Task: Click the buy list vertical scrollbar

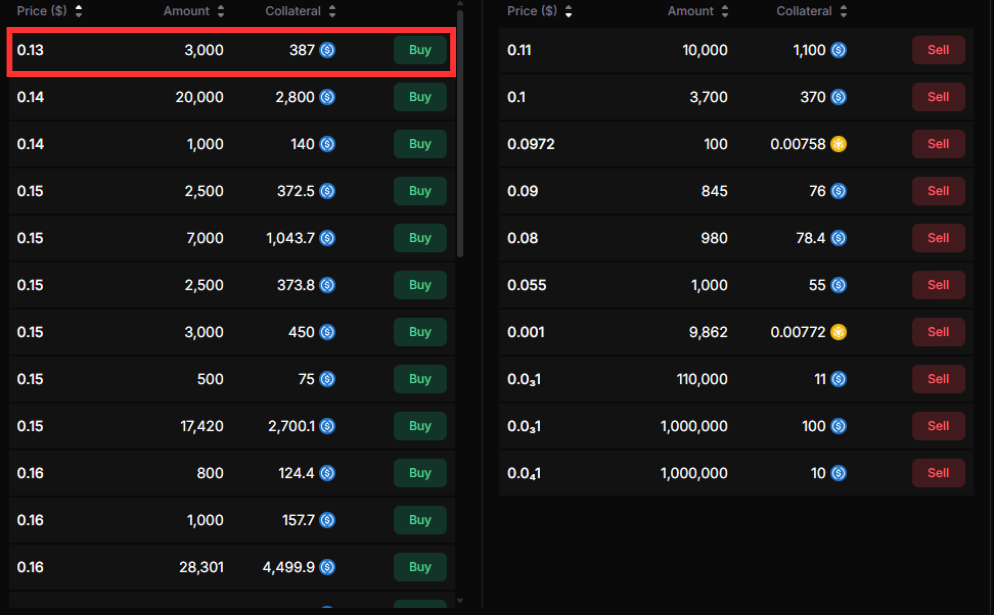Action: (460, 130)
